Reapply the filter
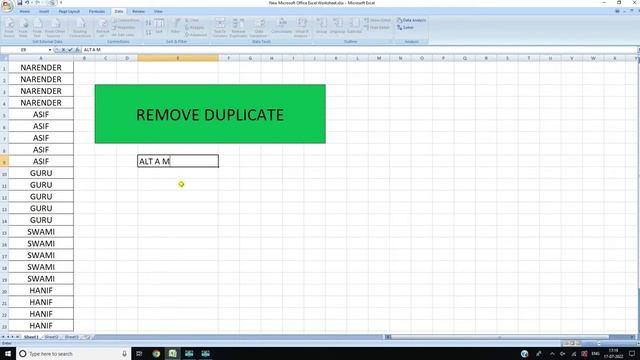This screenshot has width=640, height=360. (x=194, y=27)
